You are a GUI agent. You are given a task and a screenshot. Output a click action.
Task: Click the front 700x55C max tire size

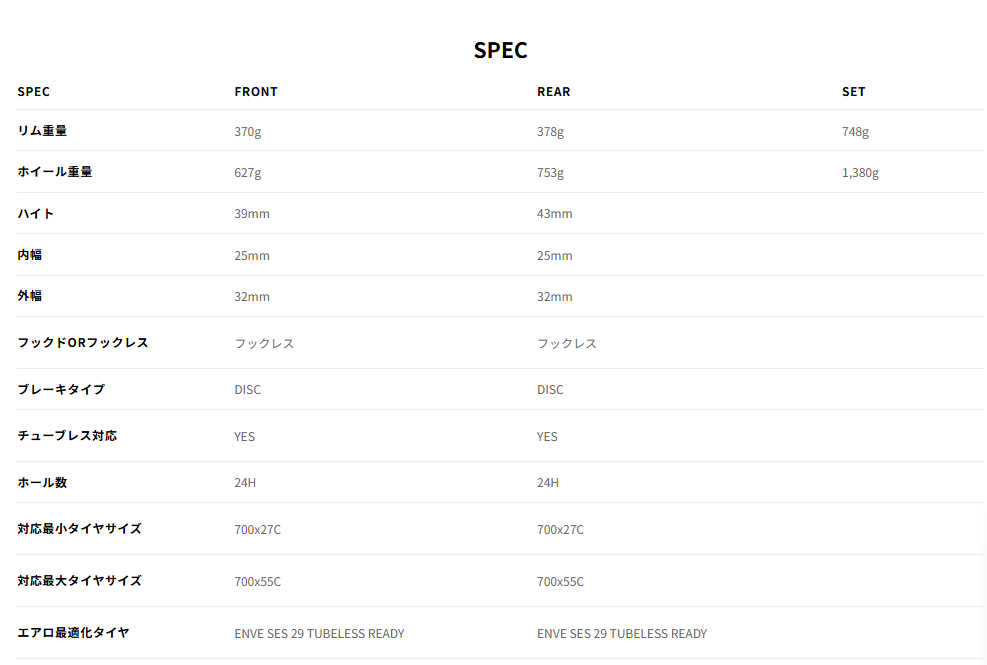tap(257, 582)
